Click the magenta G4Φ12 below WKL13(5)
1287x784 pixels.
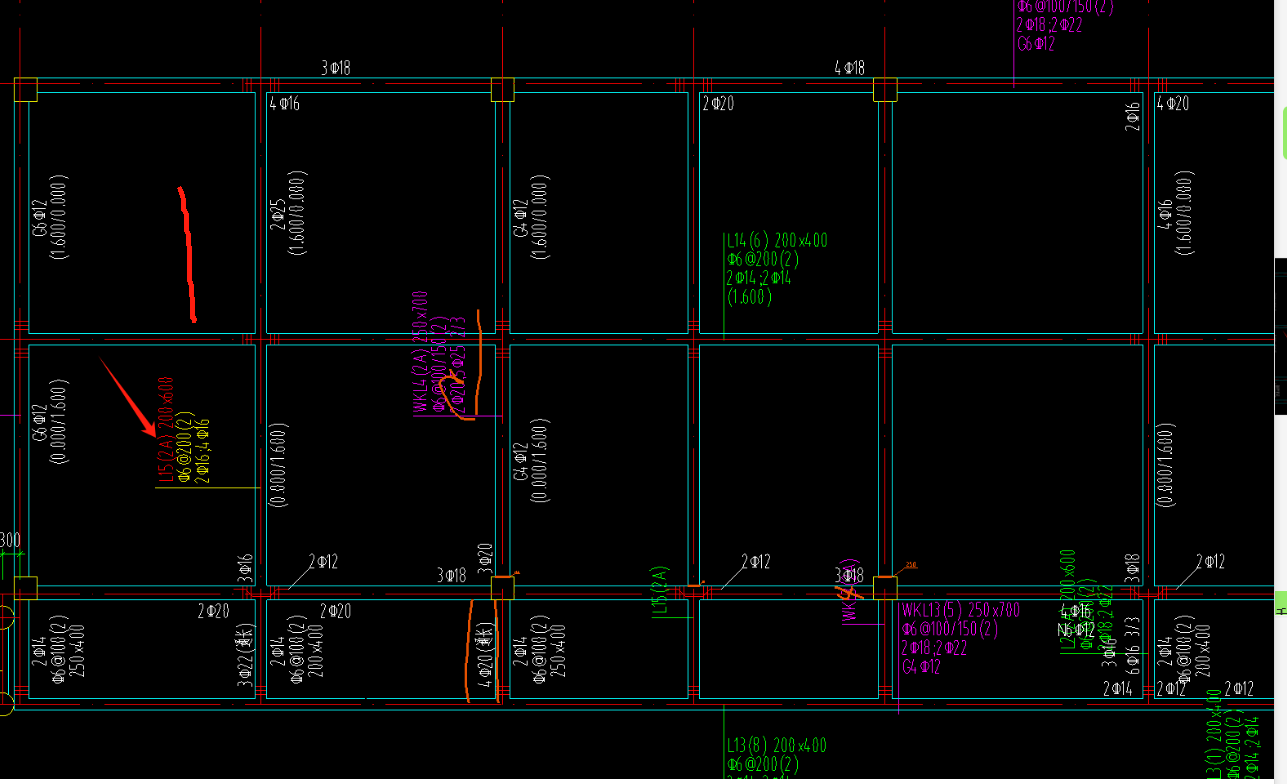921,667
